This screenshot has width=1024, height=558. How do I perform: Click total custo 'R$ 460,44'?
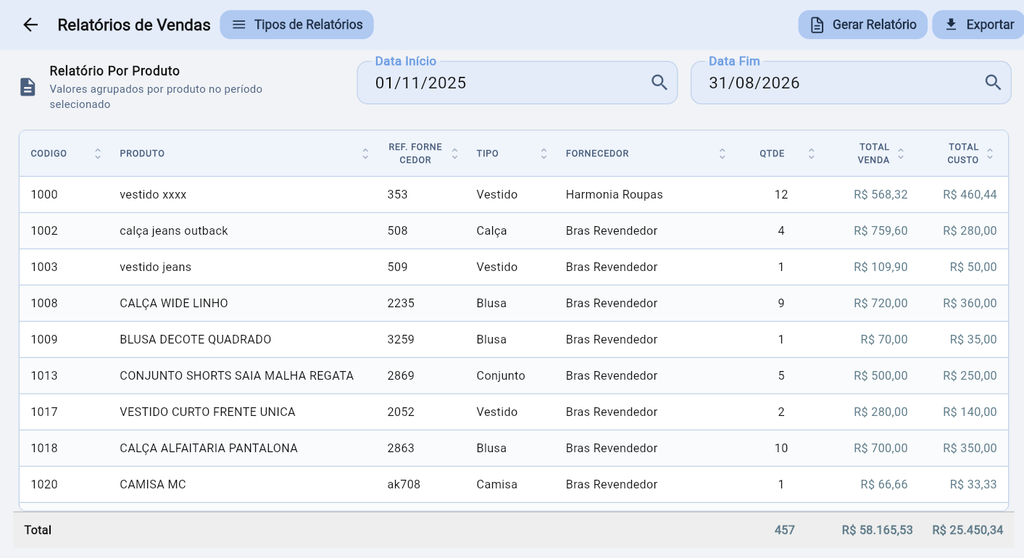click(x=970, y=195)
